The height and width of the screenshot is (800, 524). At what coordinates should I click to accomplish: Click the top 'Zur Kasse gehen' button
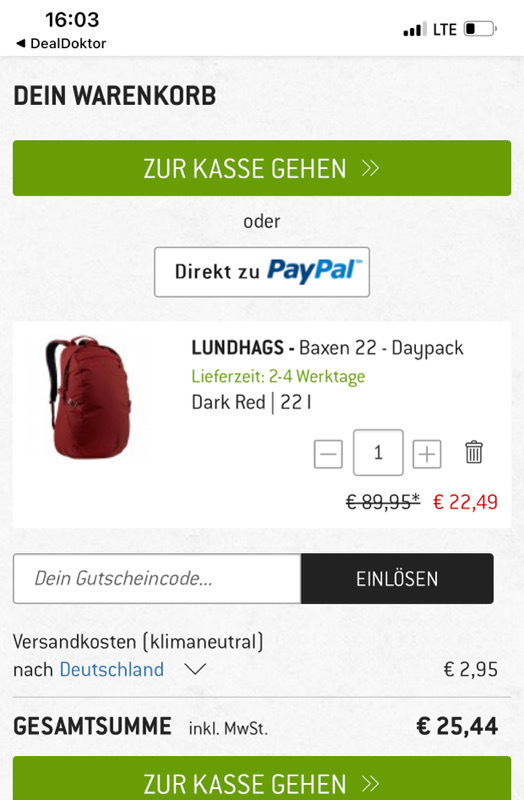tap(262, 168)
